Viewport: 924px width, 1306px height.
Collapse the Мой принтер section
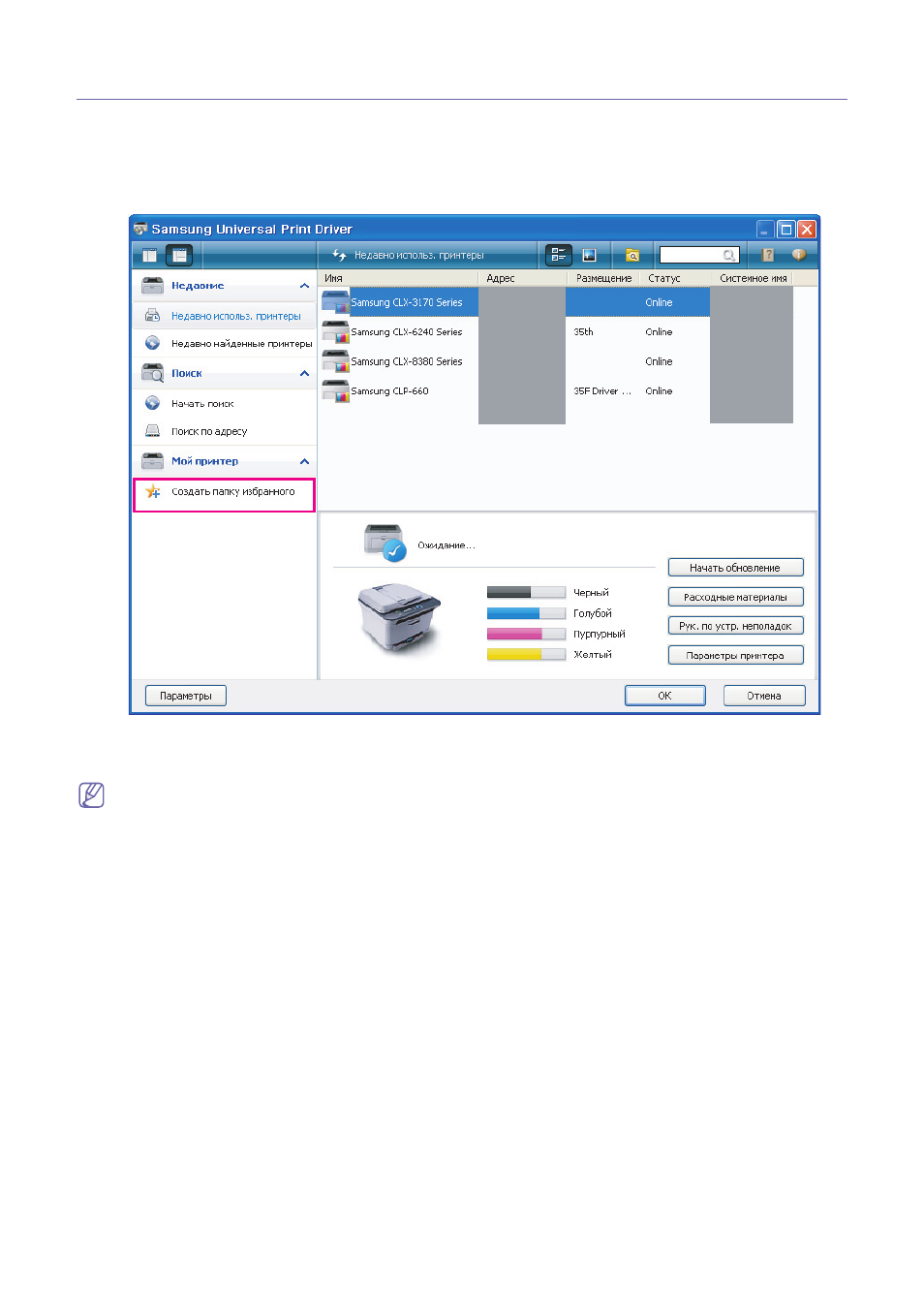coord(304,461)
